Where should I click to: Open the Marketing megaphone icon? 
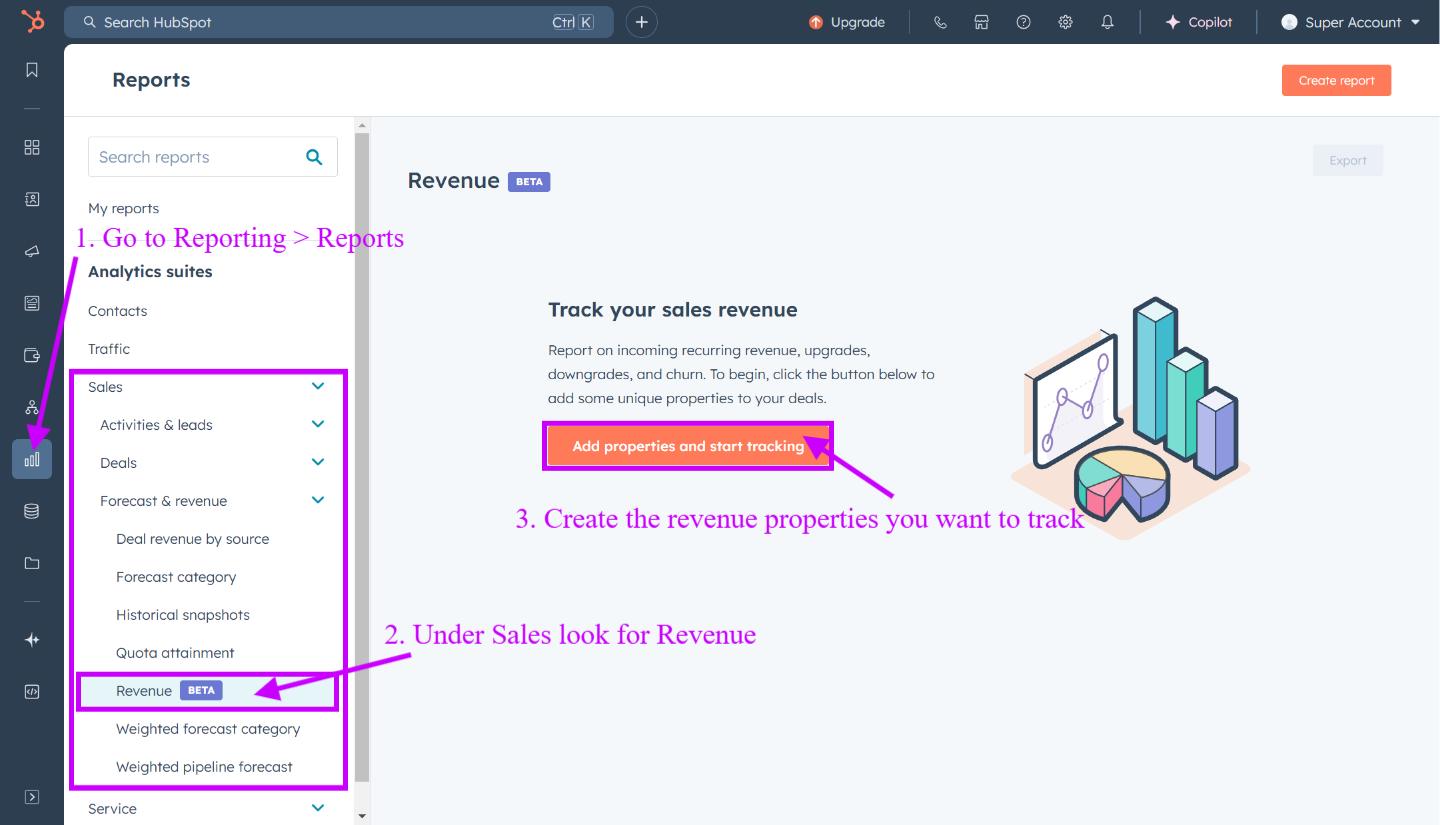tap(32, 251)
